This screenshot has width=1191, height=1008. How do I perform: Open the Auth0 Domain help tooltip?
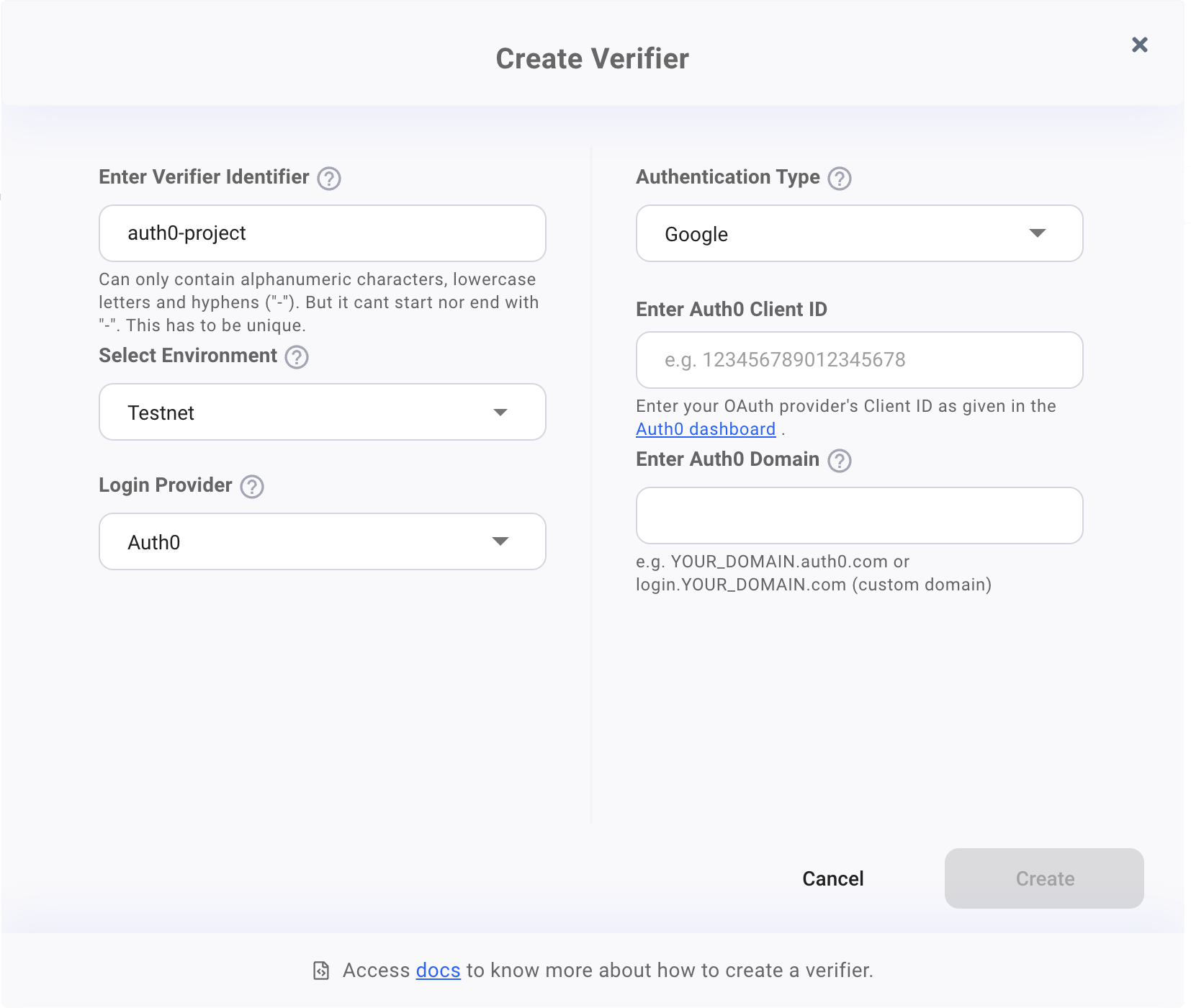(x=840, y=460)
